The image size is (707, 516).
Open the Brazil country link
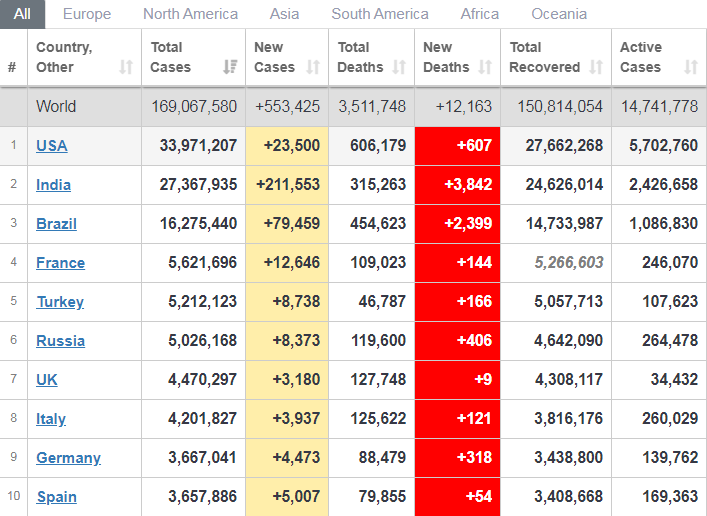coord(56,224)
